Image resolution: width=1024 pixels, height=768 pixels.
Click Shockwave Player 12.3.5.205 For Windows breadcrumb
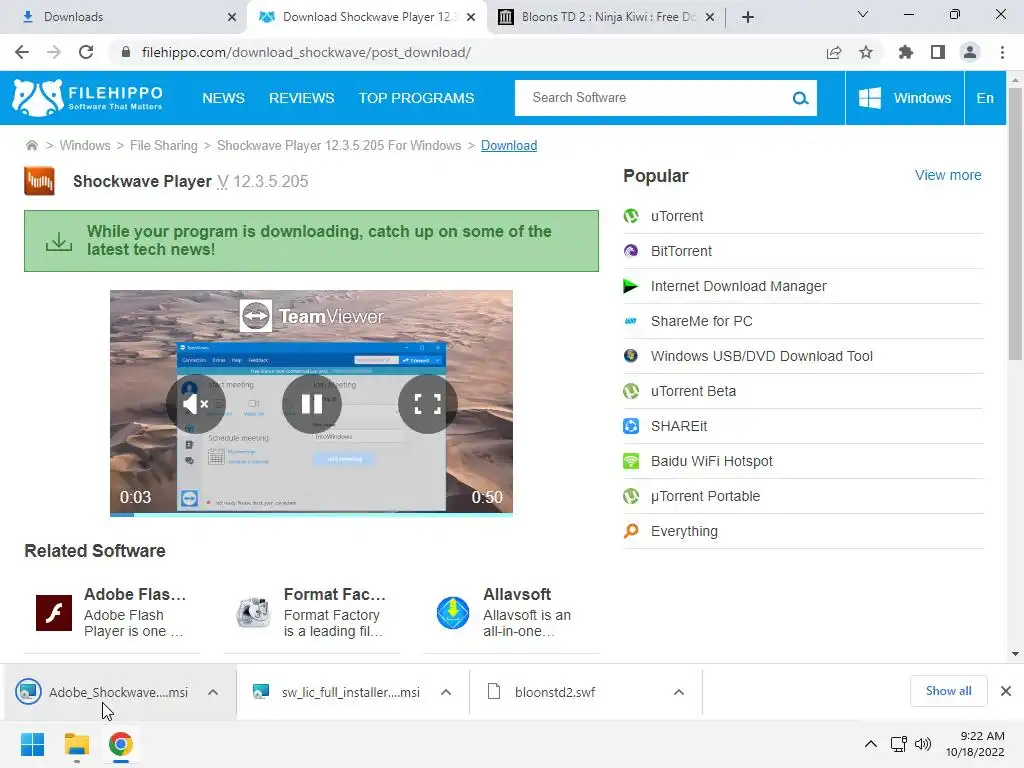tap(339, 145)
